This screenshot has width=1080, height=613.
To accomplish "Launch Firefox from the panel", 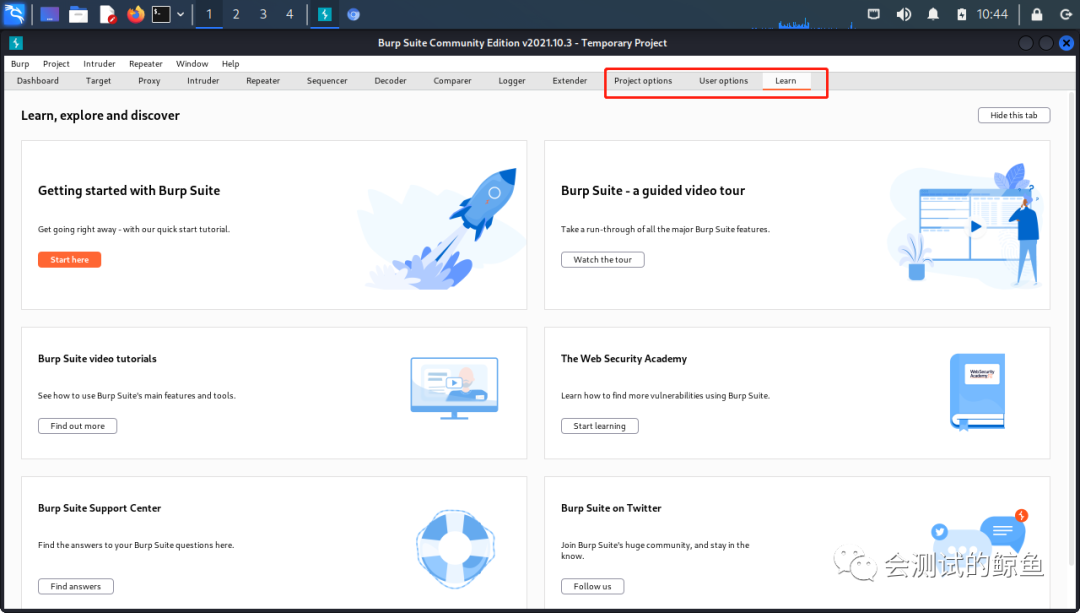I will 136,14.
